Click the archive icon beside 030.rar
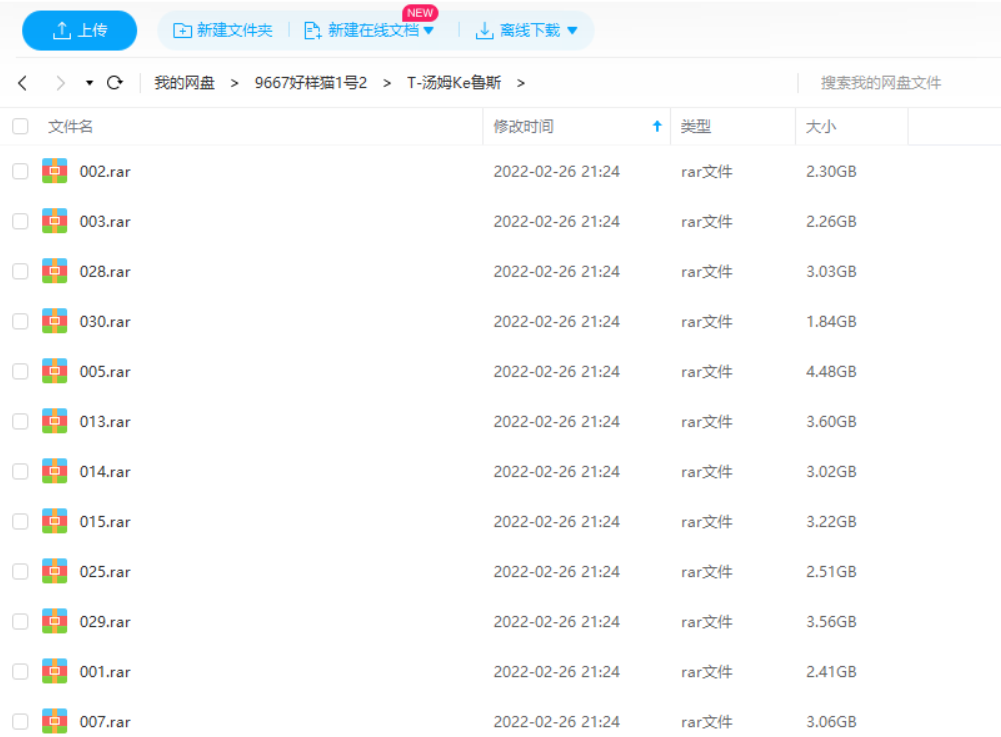 pyautogui.click(x=54, y=321)
